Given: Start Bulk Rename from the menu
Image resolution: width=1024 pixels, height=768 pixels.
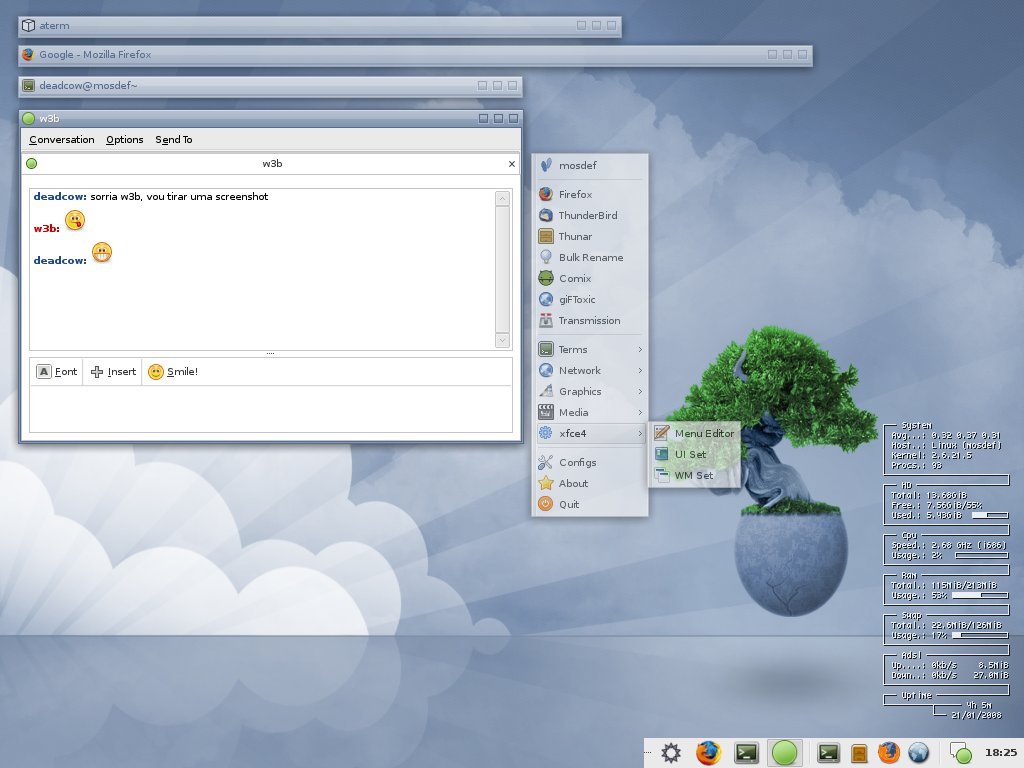Looking at the screenshot, I should pyautogui.click(x=590, y=257).
